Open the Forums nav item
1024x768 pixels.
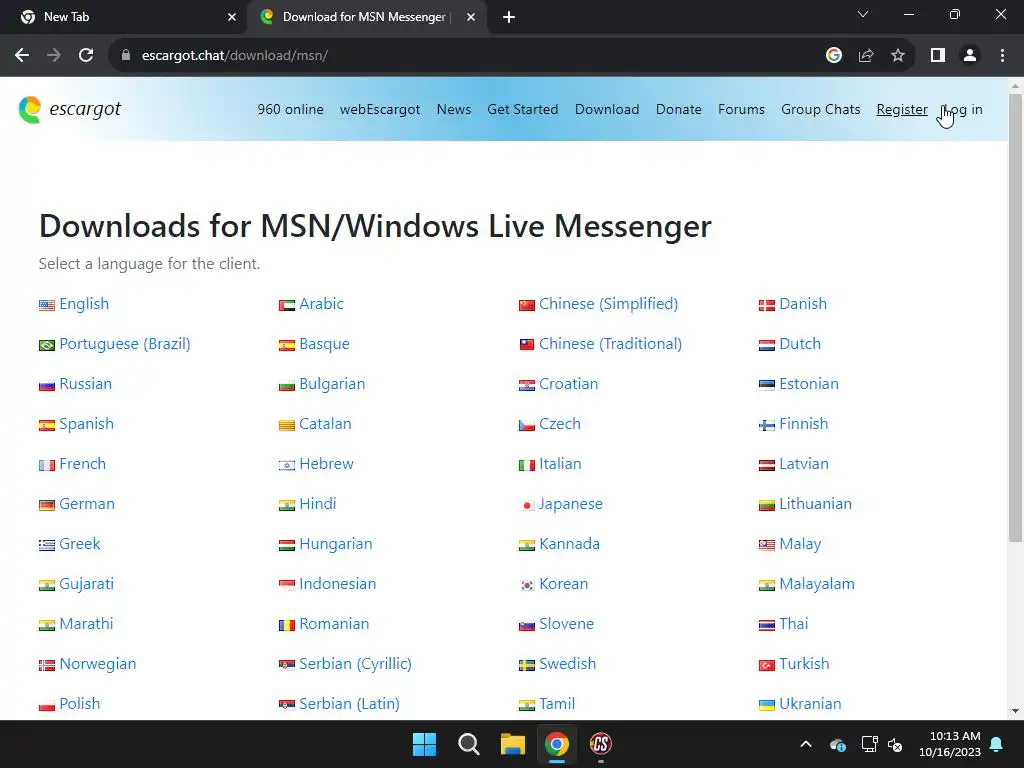(x=741, y=110)
